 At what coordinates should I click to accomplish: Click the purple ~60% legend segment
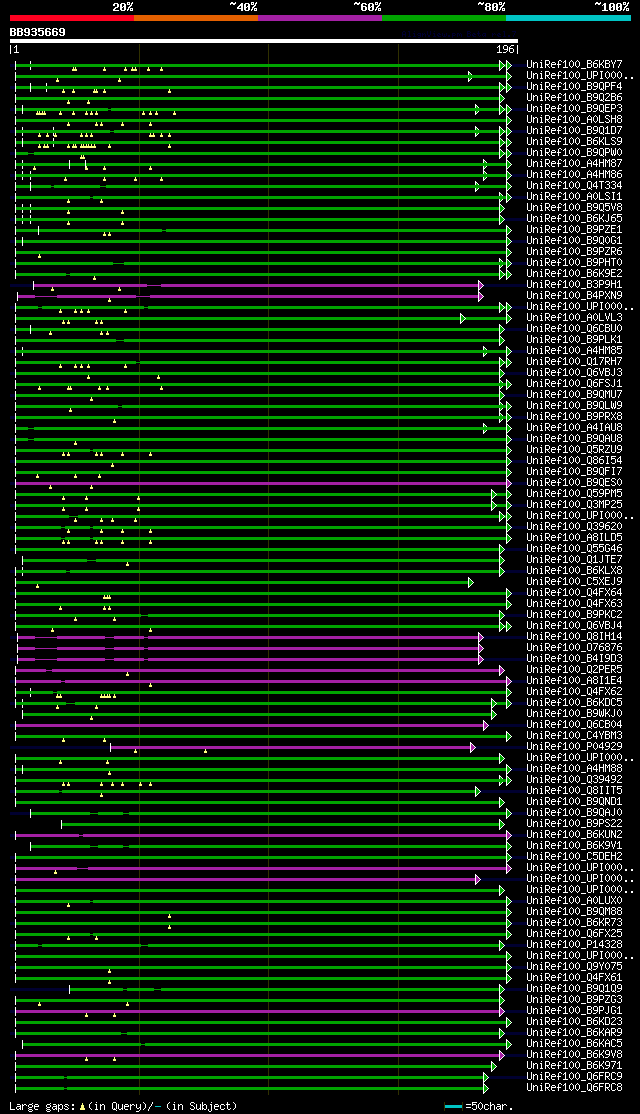tap(320, 17)
